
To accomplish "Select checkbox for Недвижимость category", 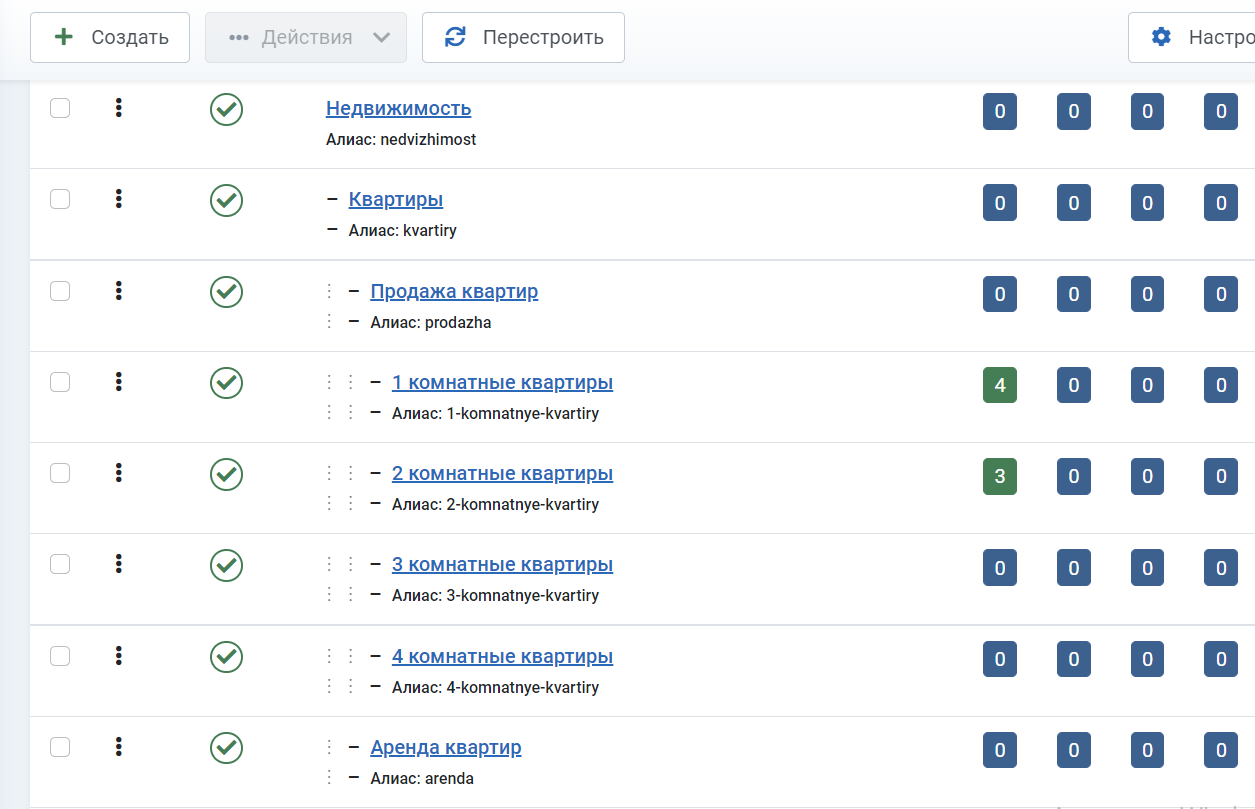I will pos(60,108).
